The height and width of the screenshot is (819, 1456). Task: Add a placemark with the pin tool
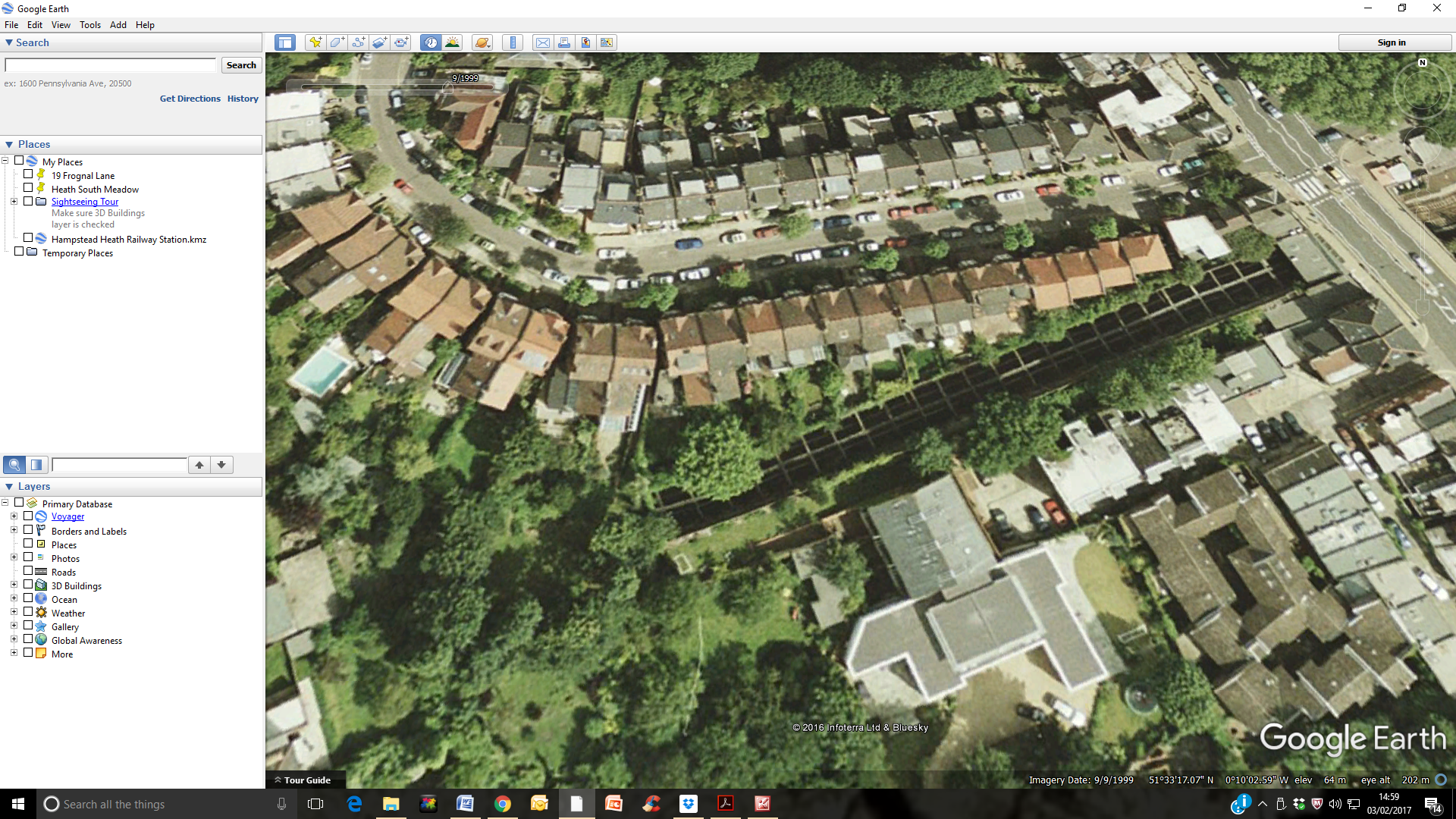click(x=315, y=42)
